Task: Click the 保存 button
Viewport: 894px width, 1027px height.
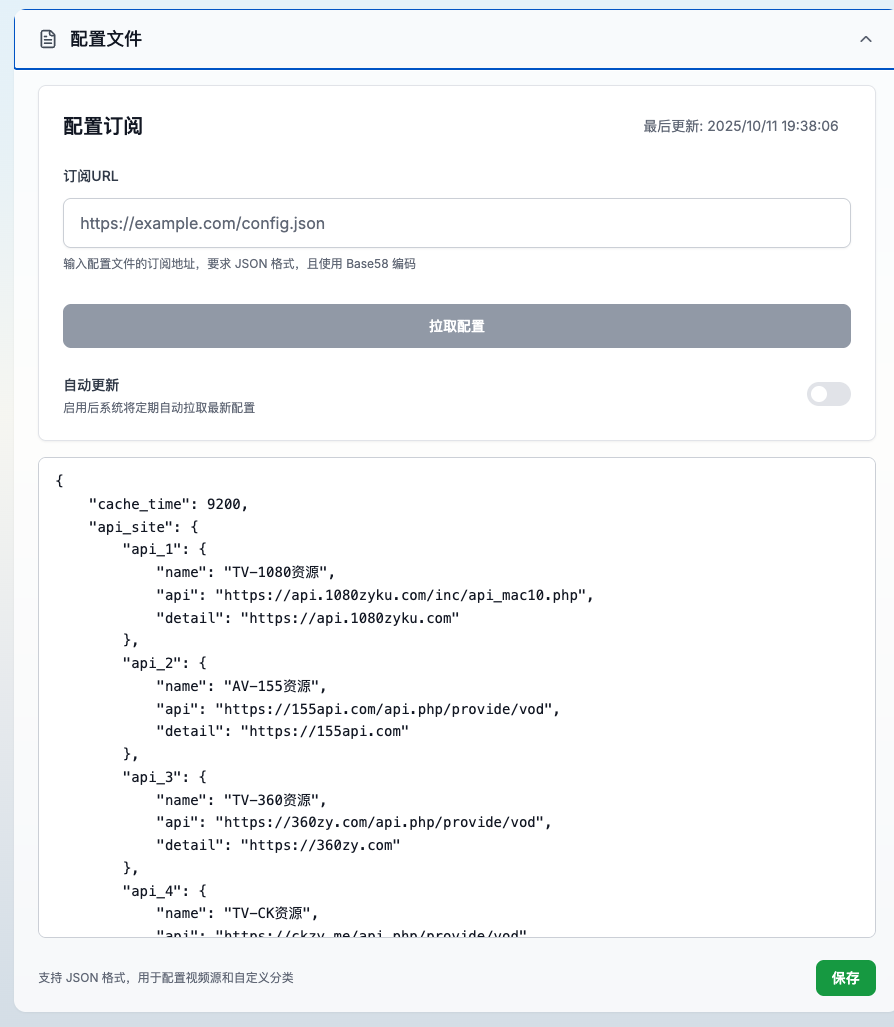Action: click(845, 978)
